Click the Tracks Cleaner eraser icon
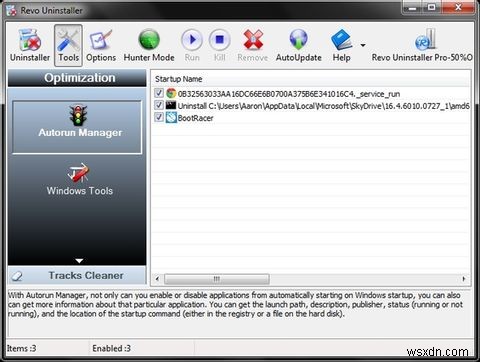480x362 pixels. [x=17, y=276]
